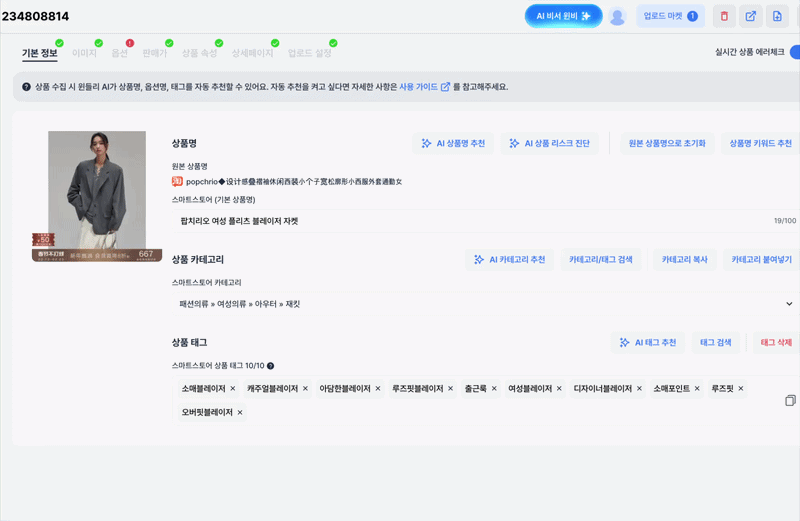Click 상품명 키워드 추천 button

760,143
